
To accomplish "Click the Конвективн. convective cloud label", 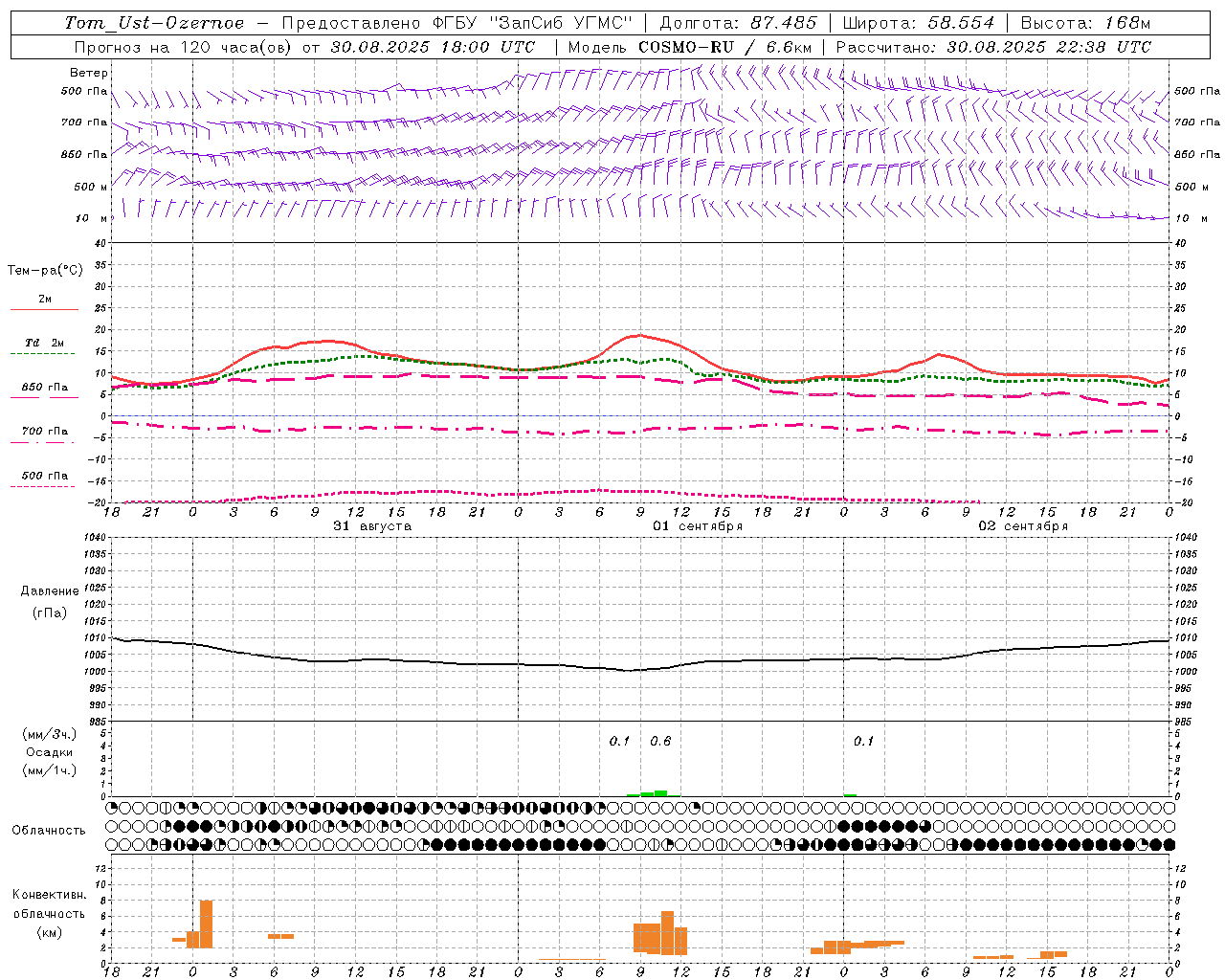I will (x=49, y=895).
